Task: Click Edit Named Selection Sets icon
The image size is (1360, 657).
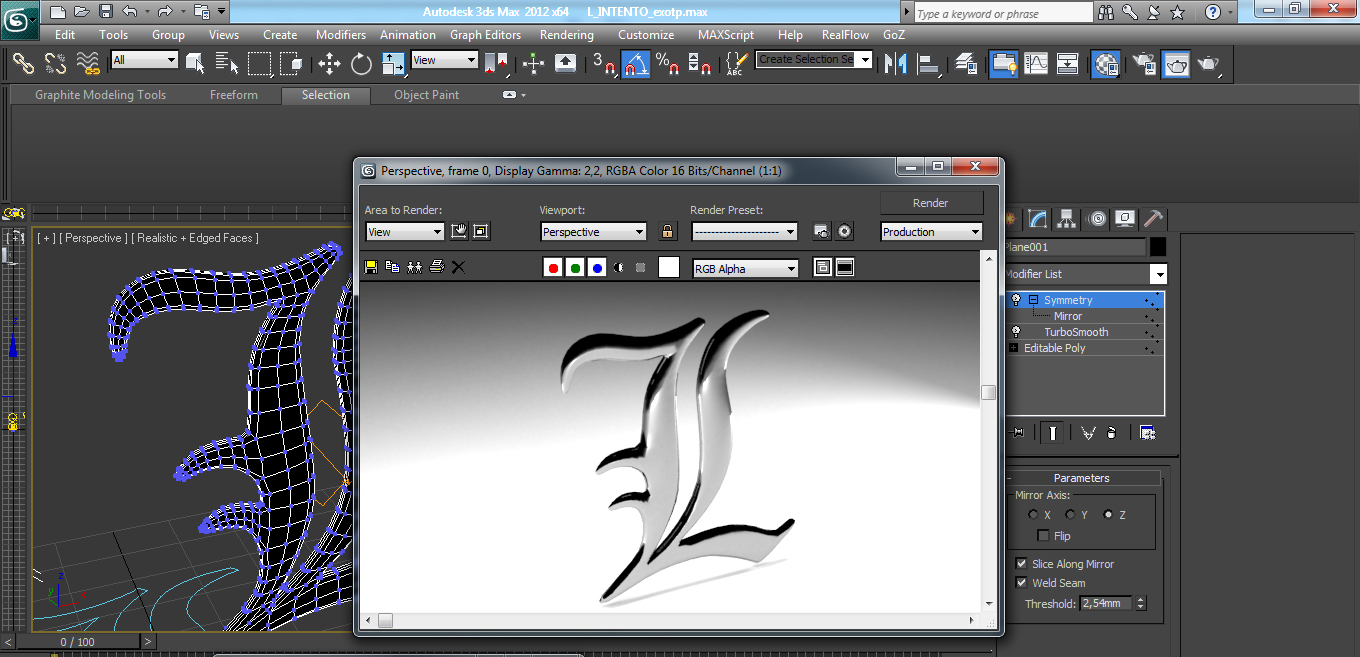Action: [x=736, y=63]
